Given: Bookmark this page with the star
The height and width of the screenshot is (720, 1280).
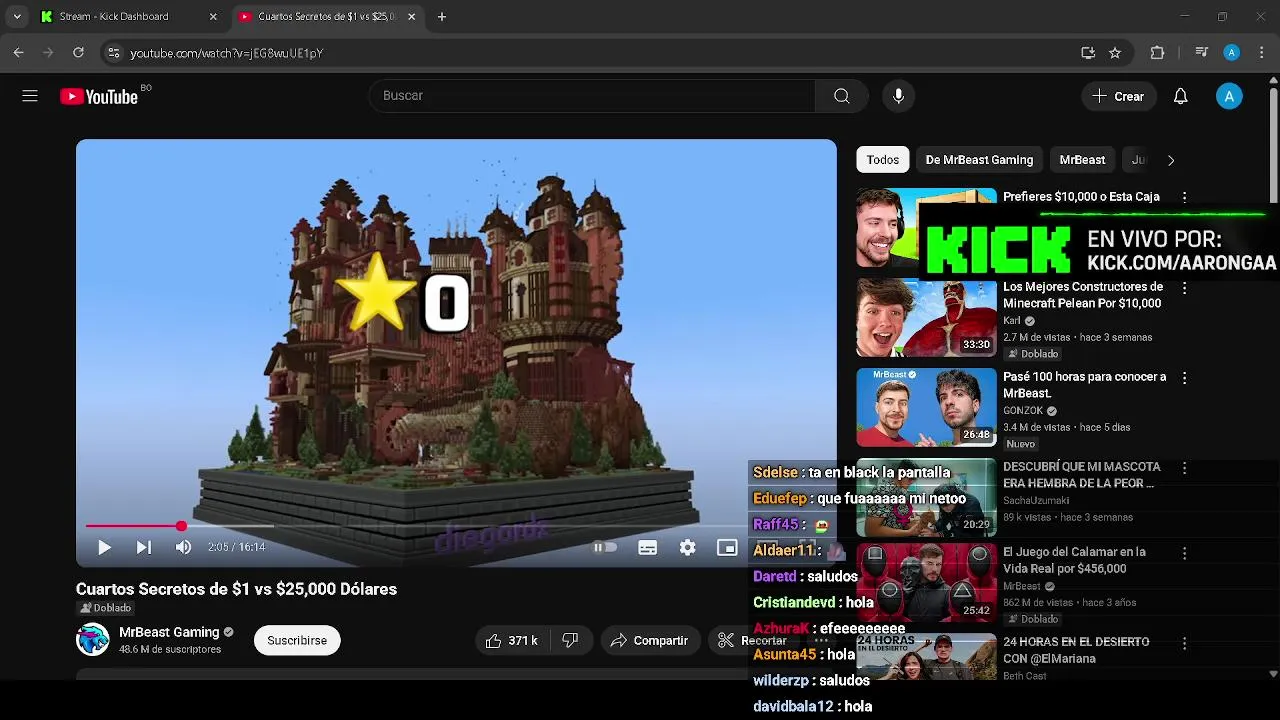Looking at the screenshot, I should click(1115, 53).
